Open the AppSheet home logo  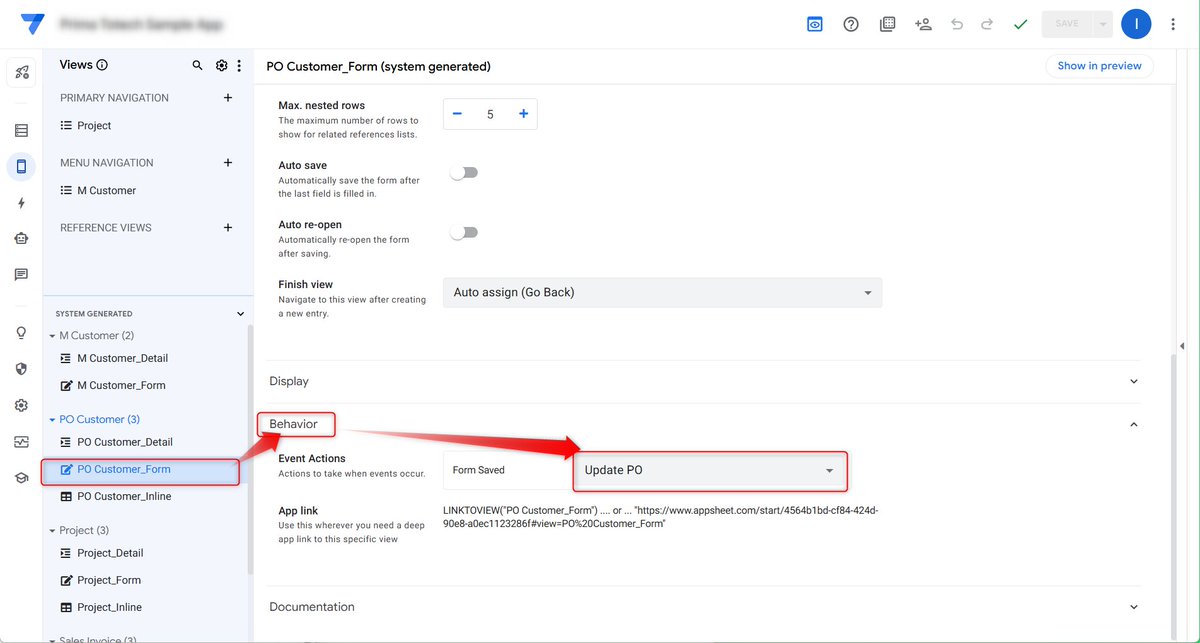(x=32, y=24)
